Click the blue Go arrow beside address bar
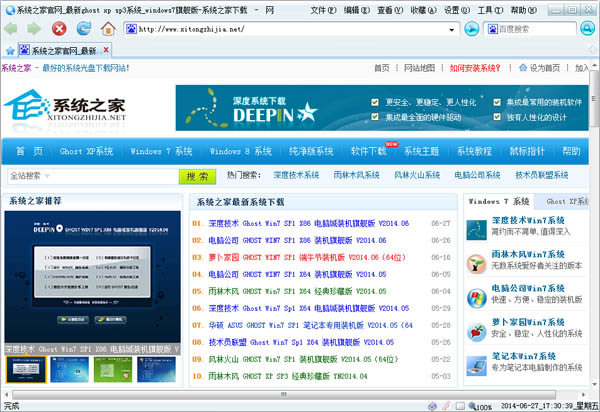This screenshot has height=412, width=600. click(x=471, y=29)
